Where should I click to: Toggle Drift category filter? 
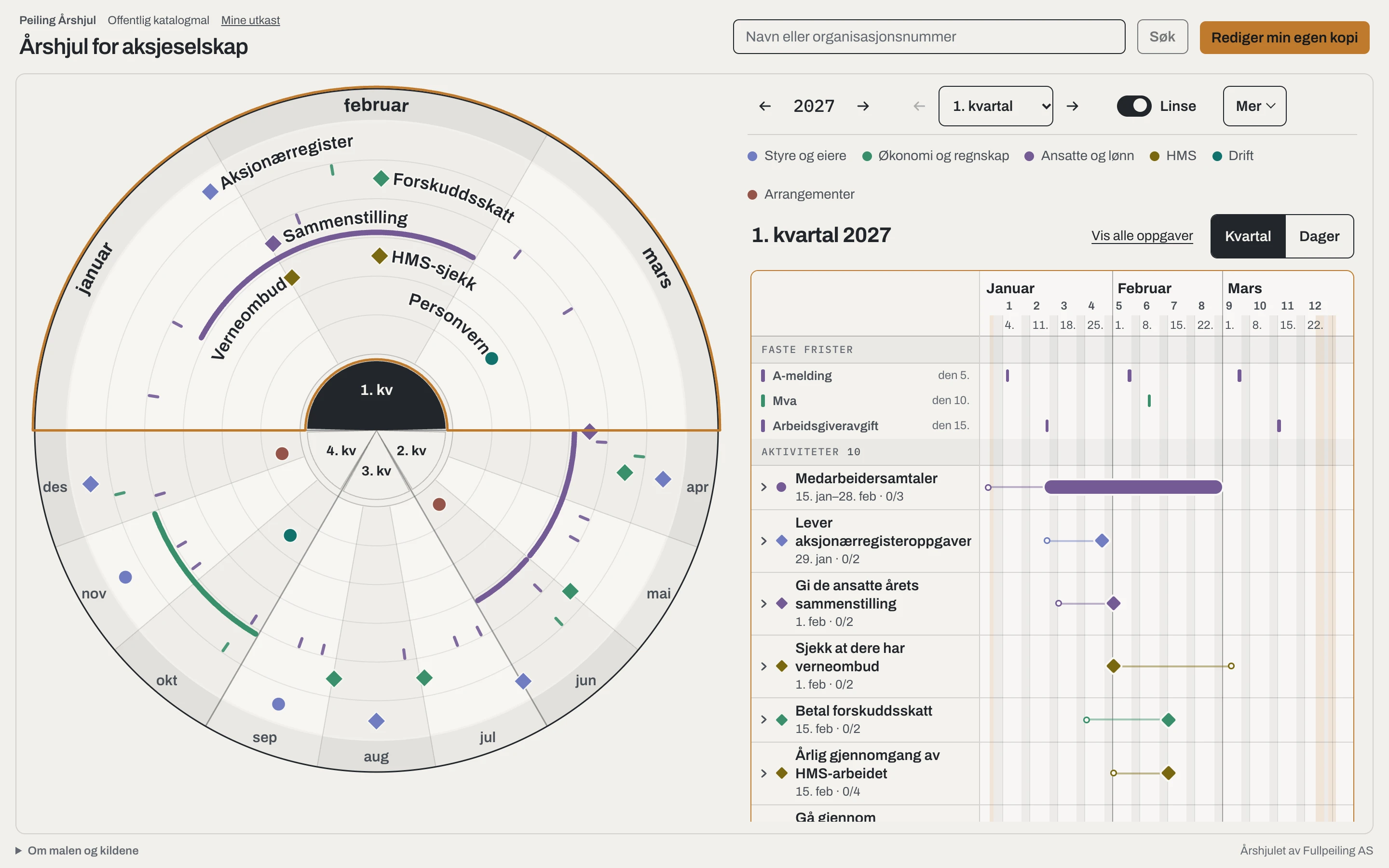(x=1233, y=156)
